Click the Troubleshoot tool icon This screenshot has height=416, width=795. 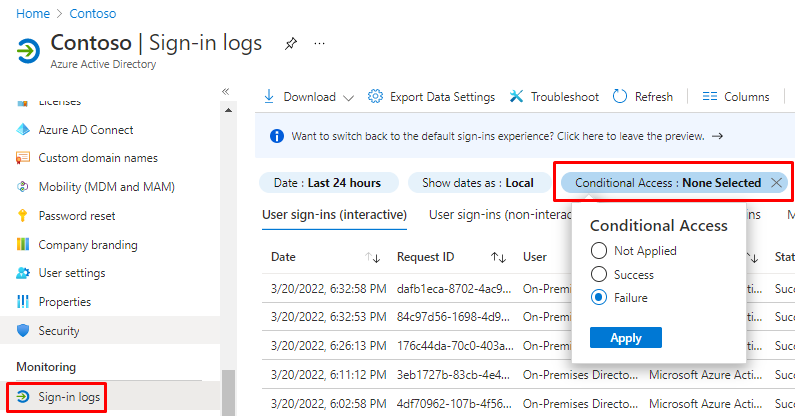point(517,97)
